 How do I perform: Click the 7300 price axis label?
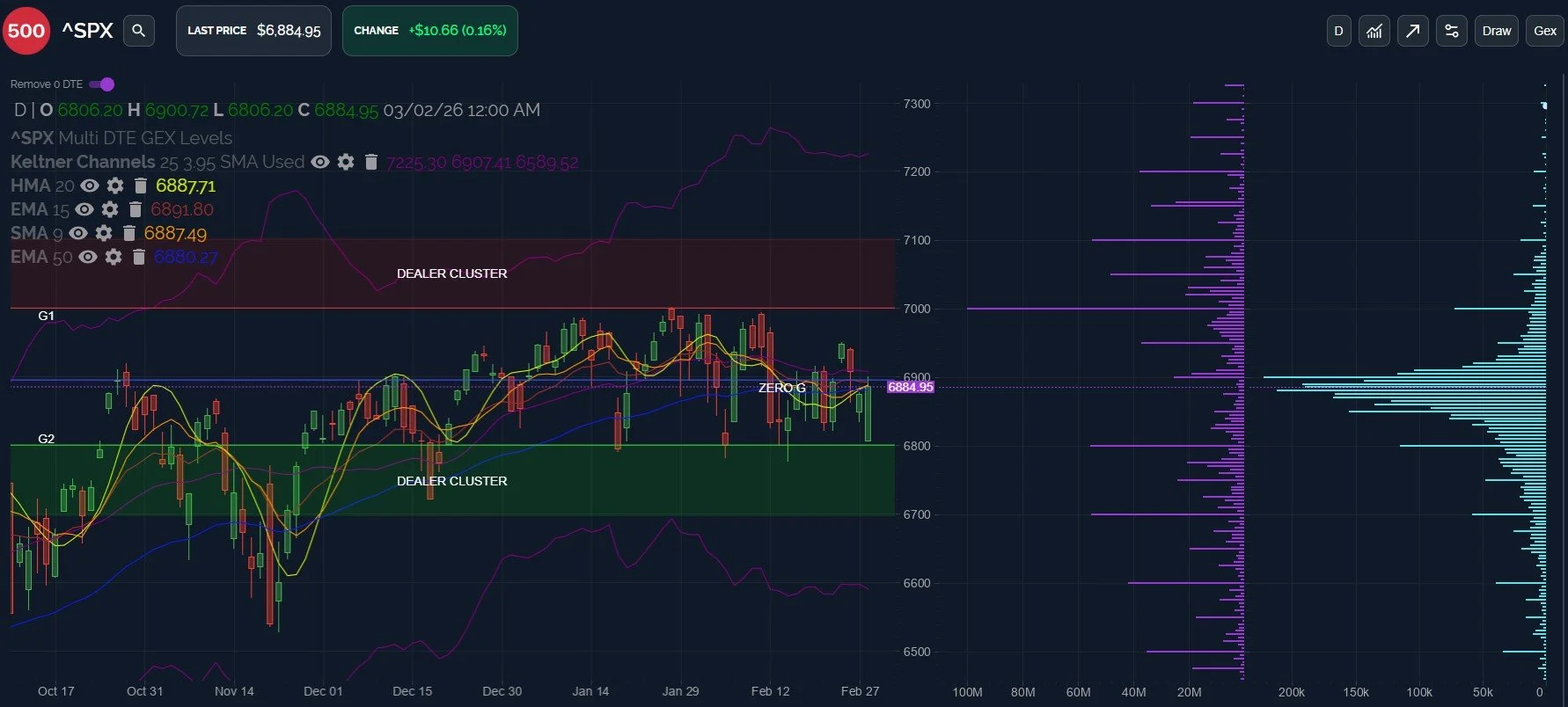tap(917, 104)
